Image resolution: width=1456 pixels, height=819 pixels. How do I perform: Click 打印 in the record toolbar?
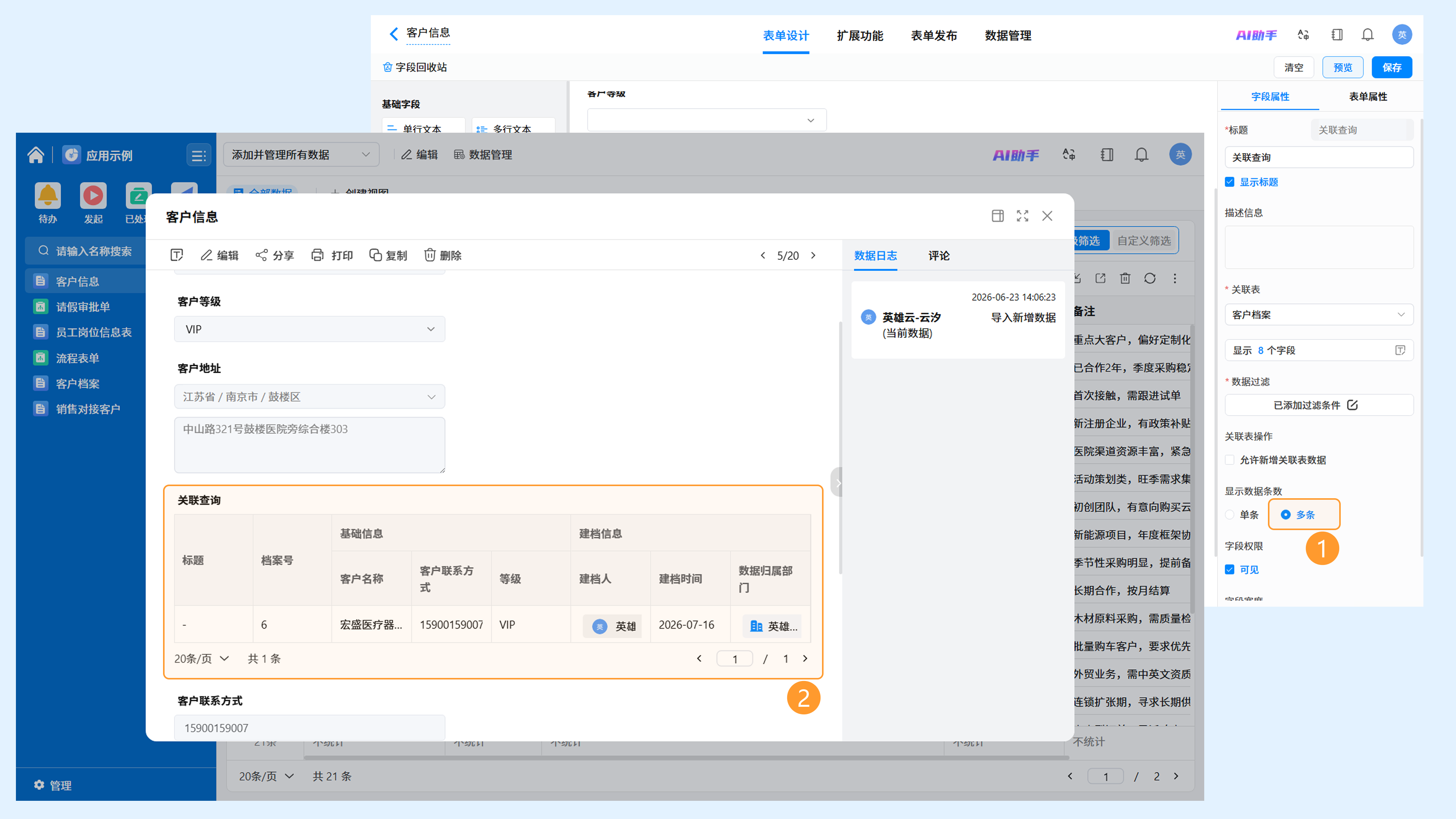[332, 256]
